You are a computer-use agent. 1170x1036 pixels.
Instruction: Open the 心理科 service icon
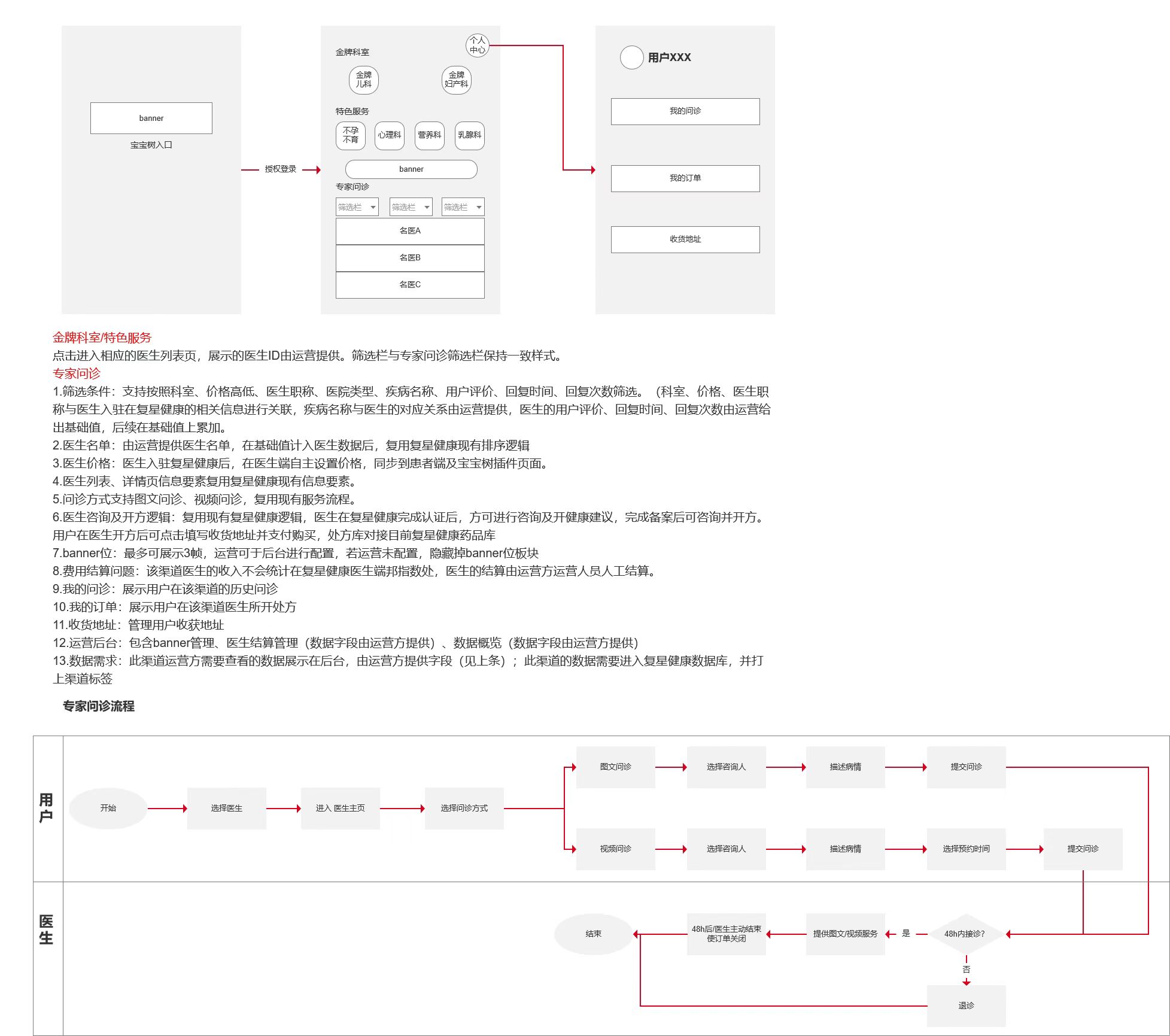coord(389,135)
